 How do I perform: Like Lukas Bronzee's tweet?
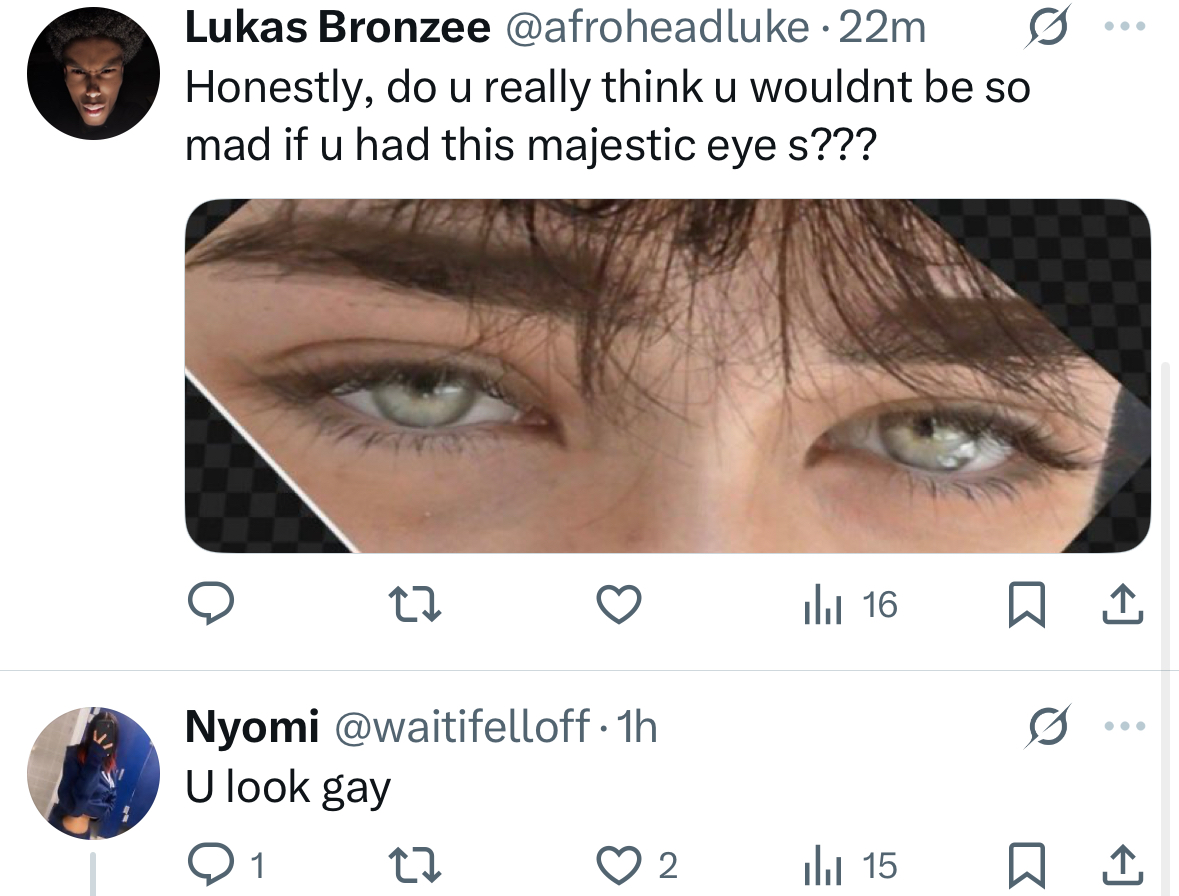coord(618,604)
